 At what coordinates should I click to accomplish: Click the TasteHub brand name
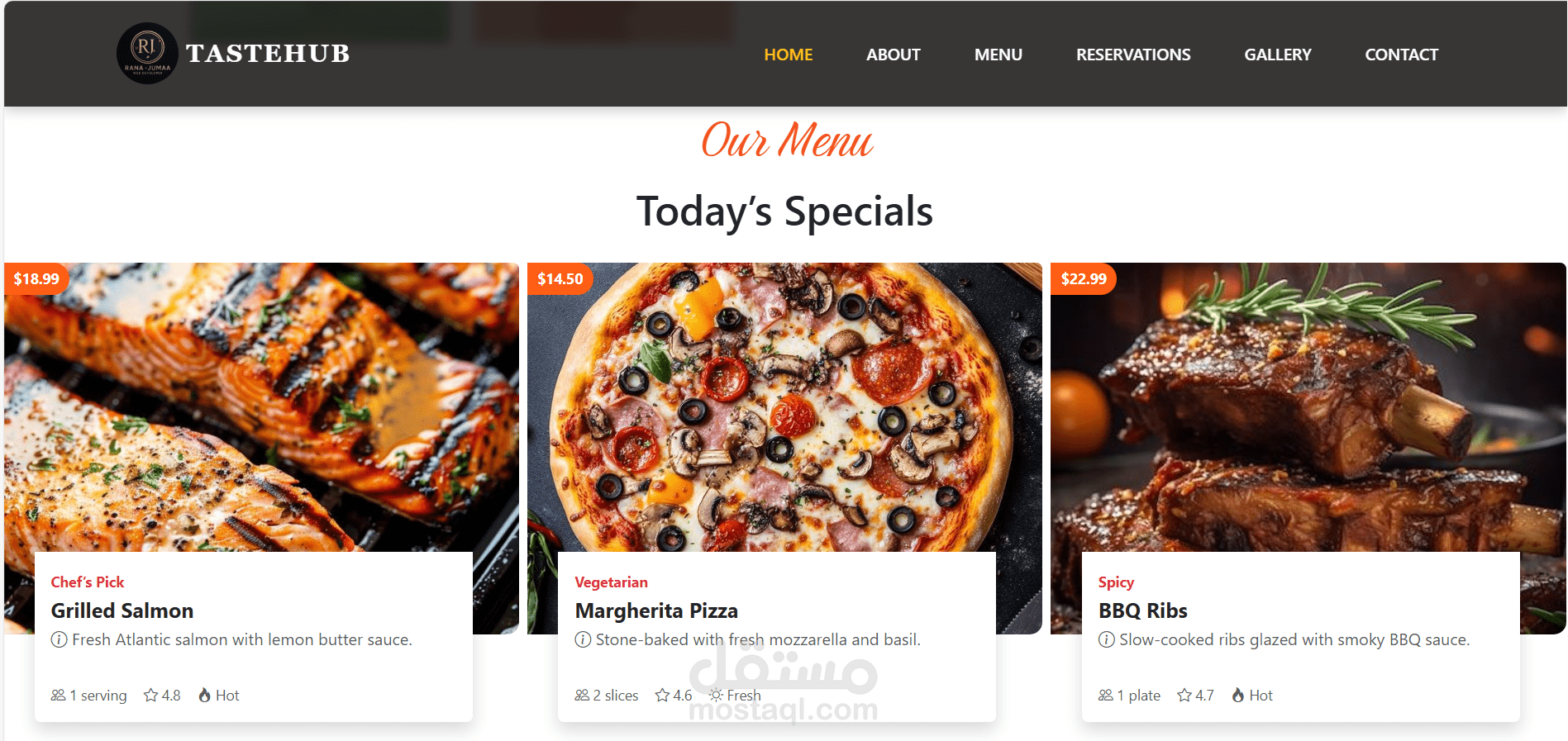tap(268, 54)
